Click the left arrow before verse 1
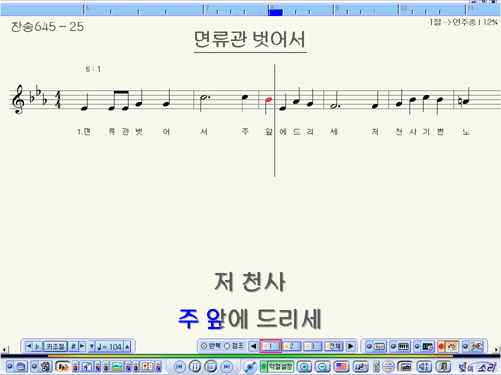This screenshot has width=501, height=375. pos(253,346)
